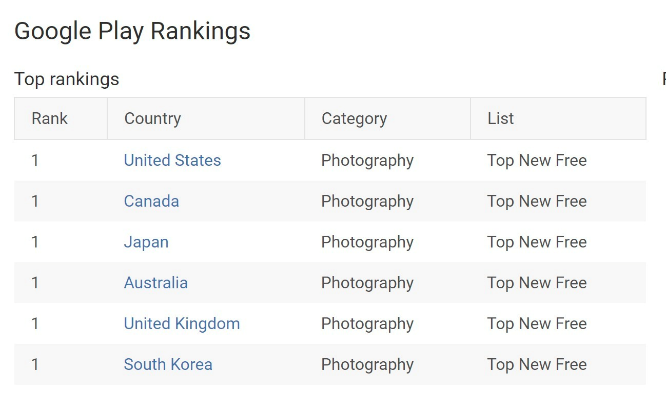Viewport: 666px width, 398px height.
Task: Click the Top rankings subheading
Action: (x=67, y=79)
